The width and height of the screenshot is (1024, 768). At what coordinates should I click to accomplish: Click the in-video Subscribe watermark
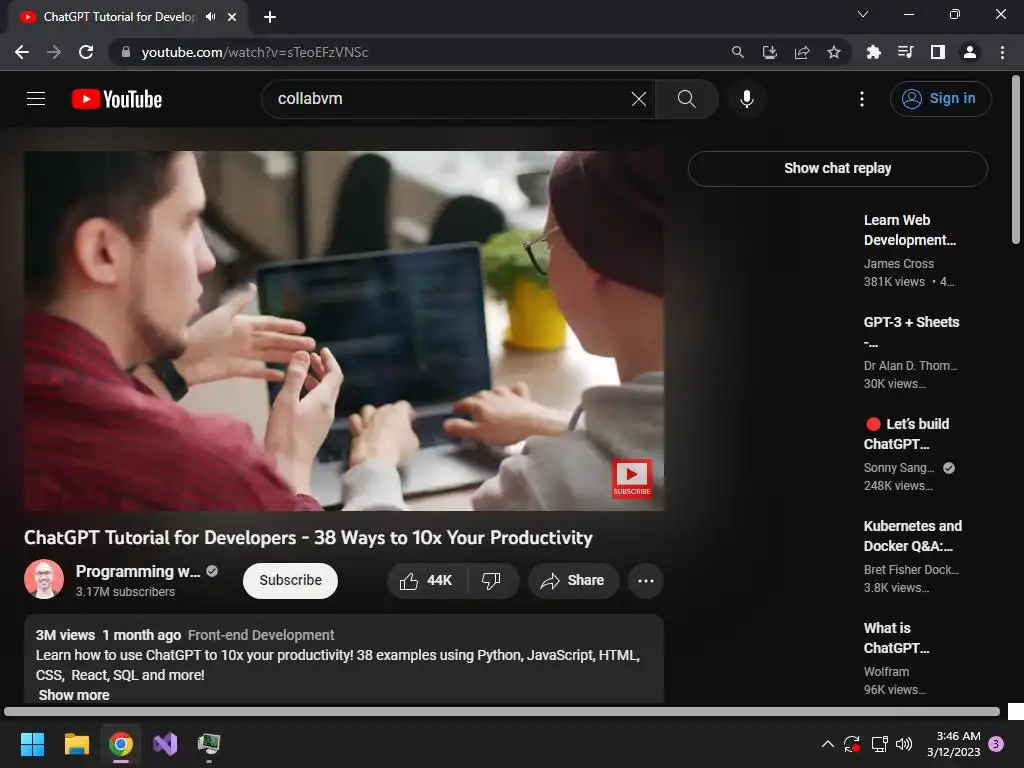click(x=631, y=478)
